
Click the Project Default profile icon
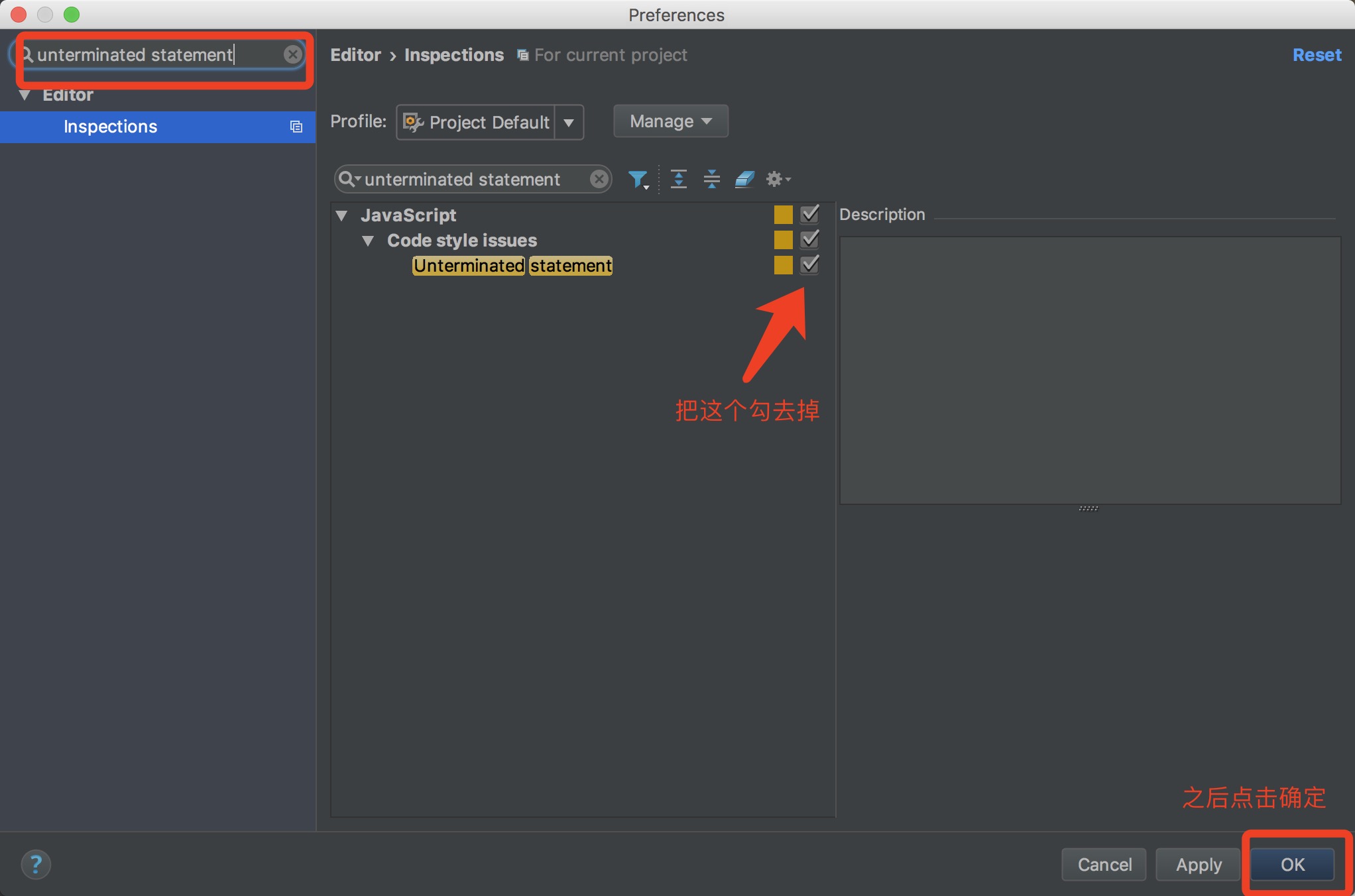pyautogui.click(x=414, y=122)
